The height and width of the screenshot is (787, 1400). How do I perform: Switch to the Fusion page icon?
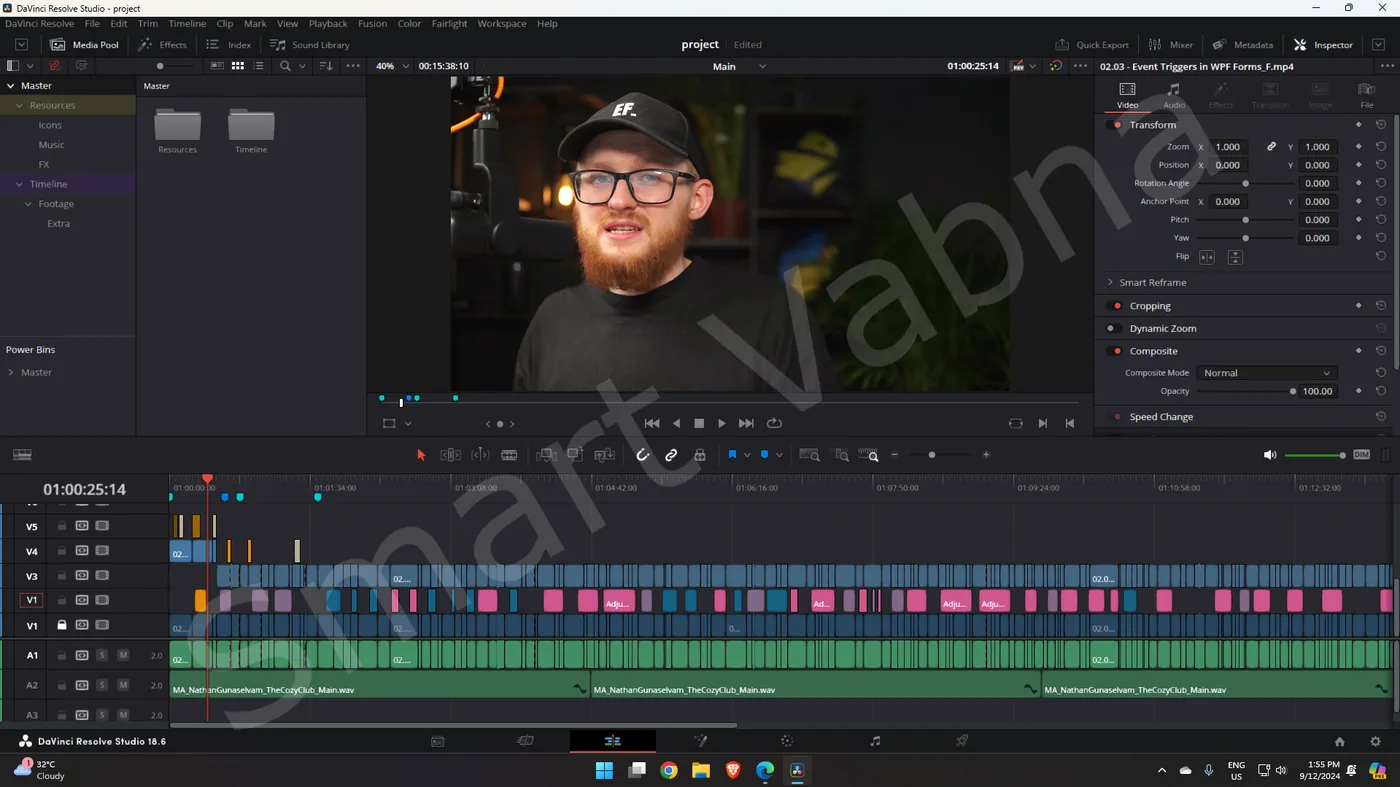[700, 741]
